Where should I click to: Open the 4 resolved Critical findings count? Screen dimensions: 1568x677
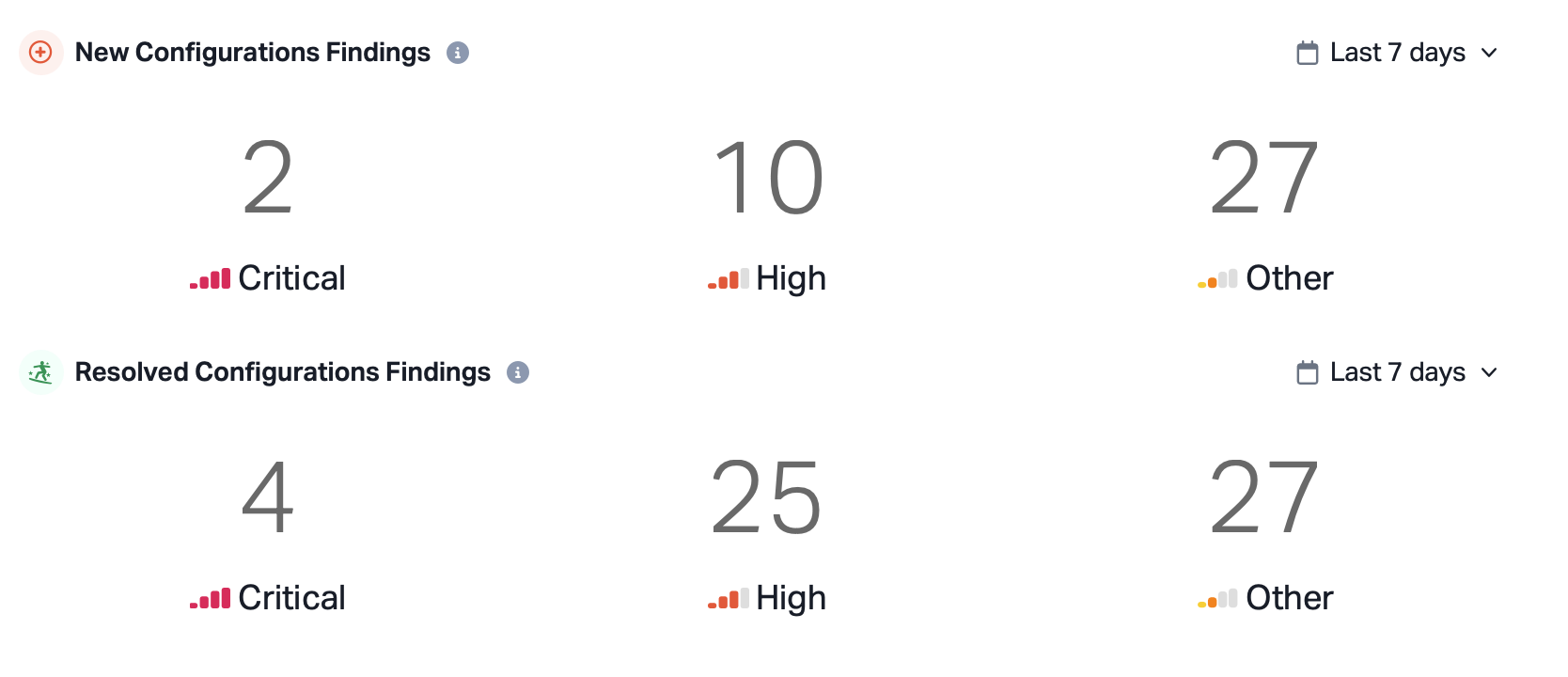[x=268, y=497]
